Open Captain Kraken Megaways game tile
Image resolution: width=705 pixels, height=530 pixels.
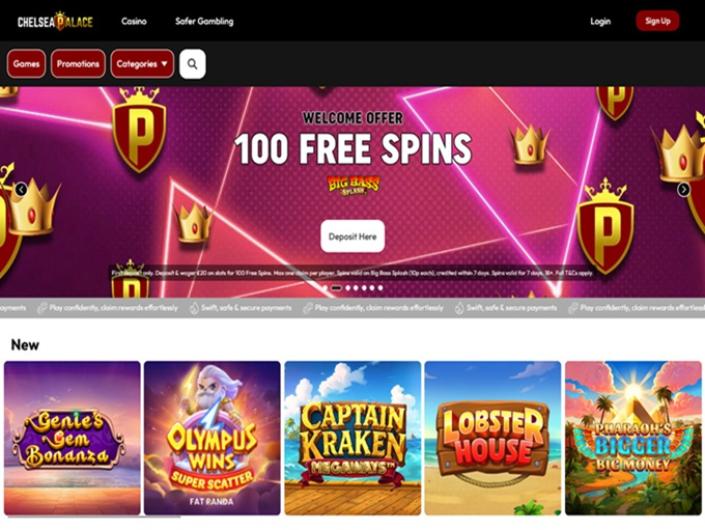(353, 438)
